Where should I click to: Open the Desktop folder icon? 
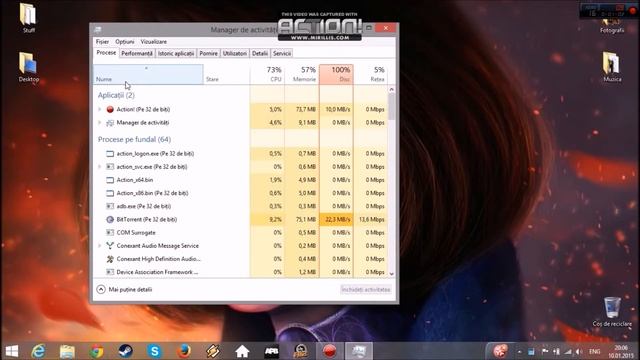pyautogui.click(x=29, y=67)
